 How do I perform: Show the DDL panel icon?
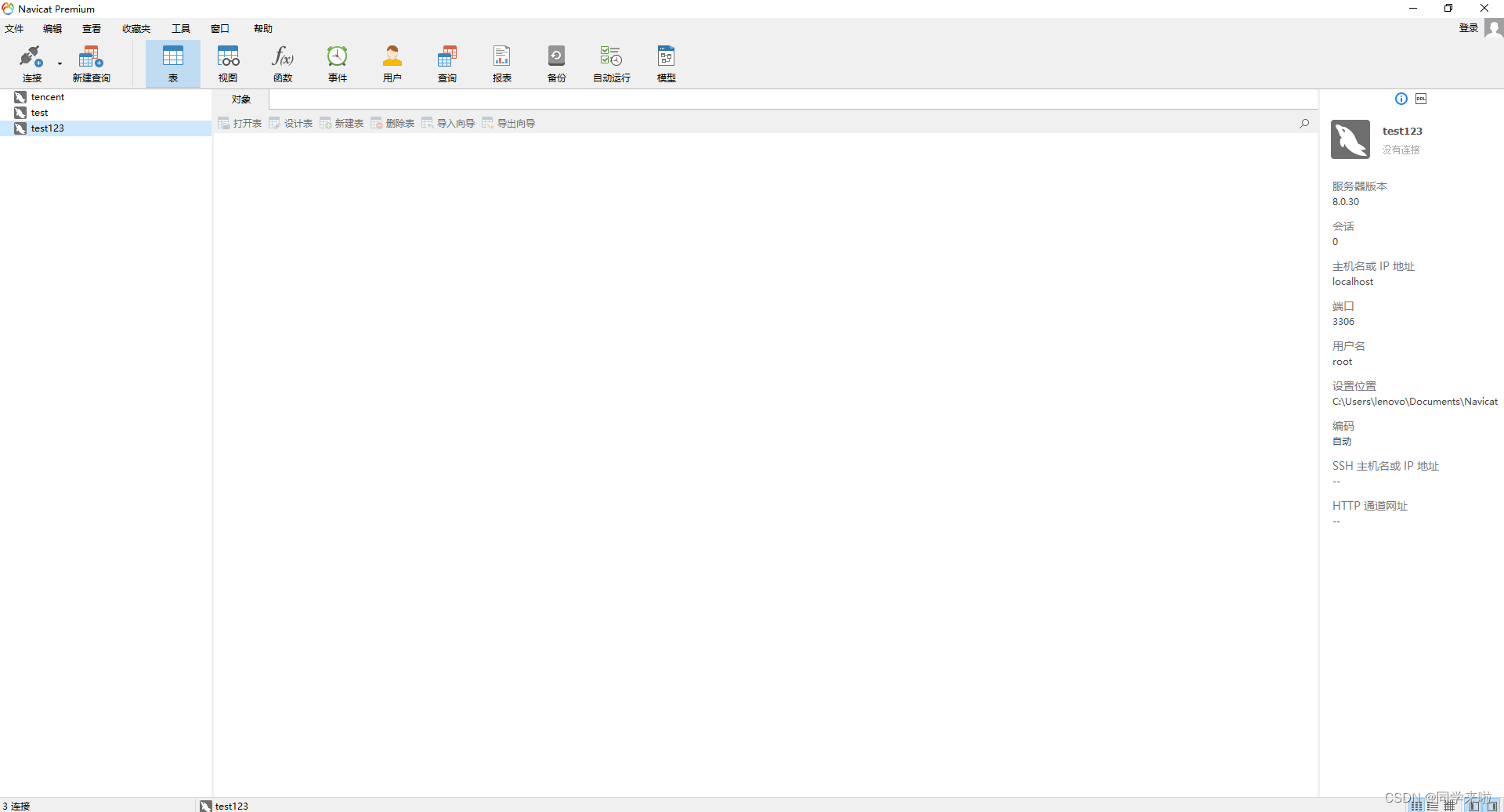pyautogui.click(x=1421, y=99)
